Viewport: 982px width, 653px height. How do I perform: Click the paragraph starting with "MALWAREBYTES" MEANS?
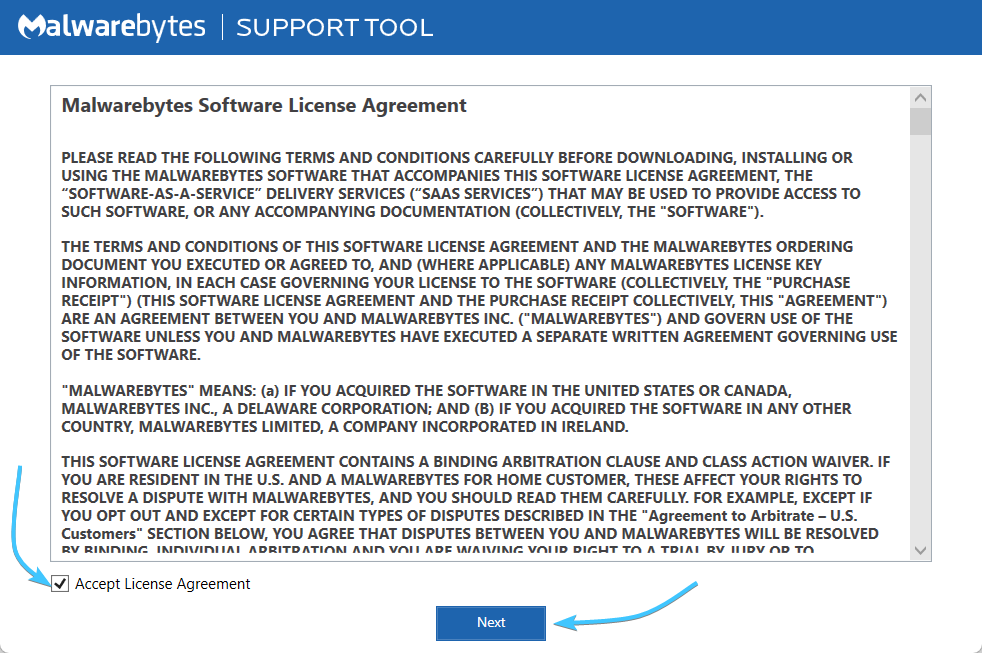456,408
